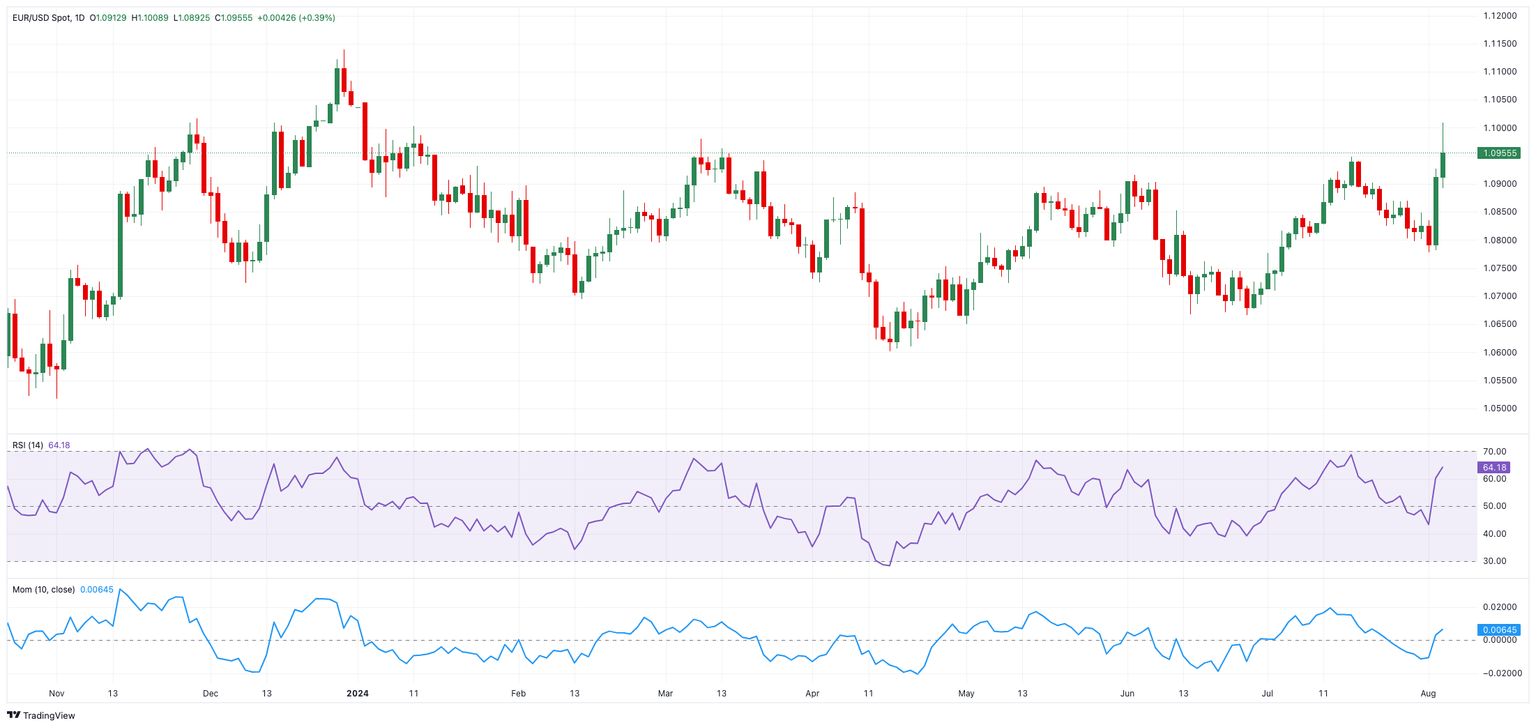Click the Nov label on time axis
This screenshot has width=1536, height=727.
tap(56, 692)
